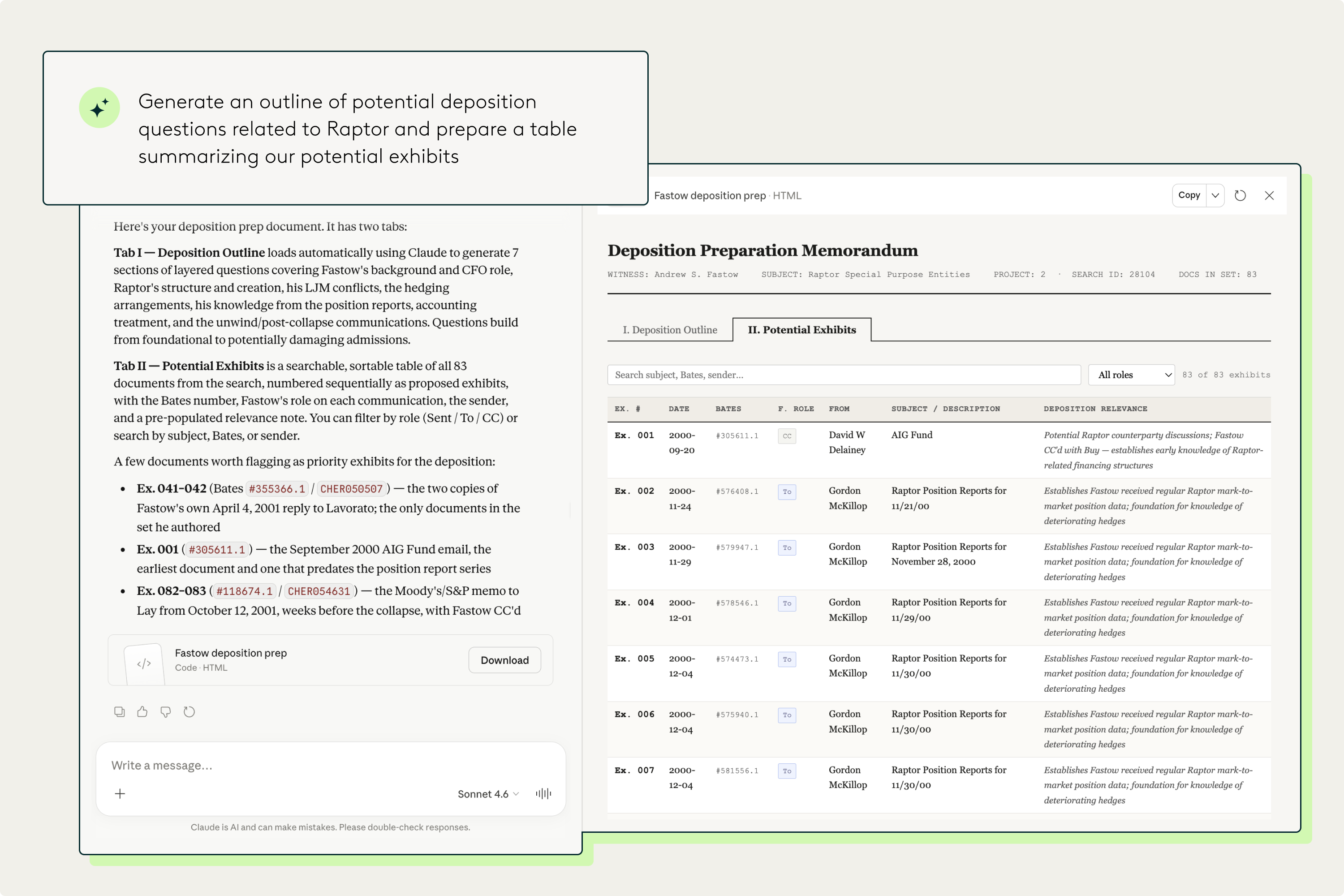This screenshot has width=1344, height=896.
Task: Open the Sonnet 4.6 model selector
Action: [488, 794]
